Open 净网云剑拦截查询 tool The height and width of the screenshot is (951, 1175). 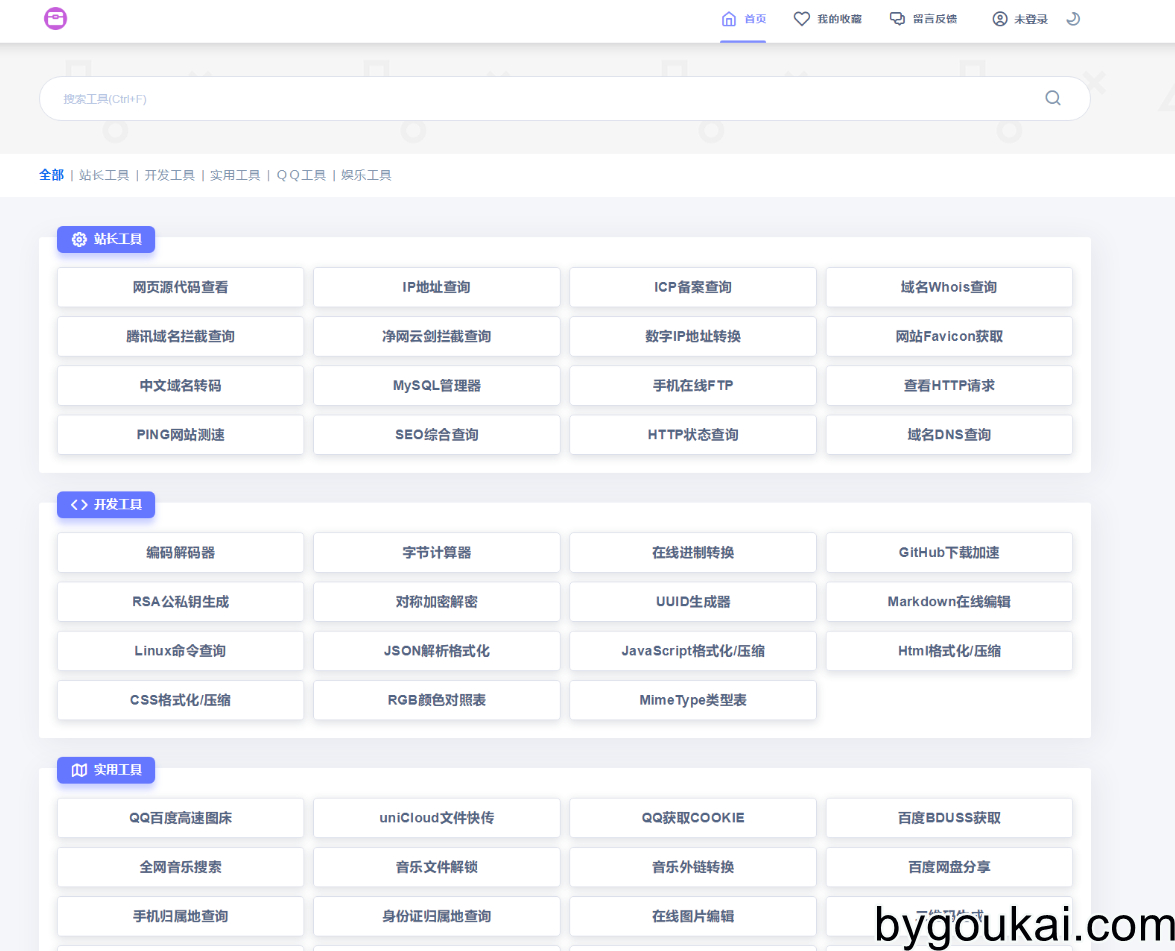[437, 336]
